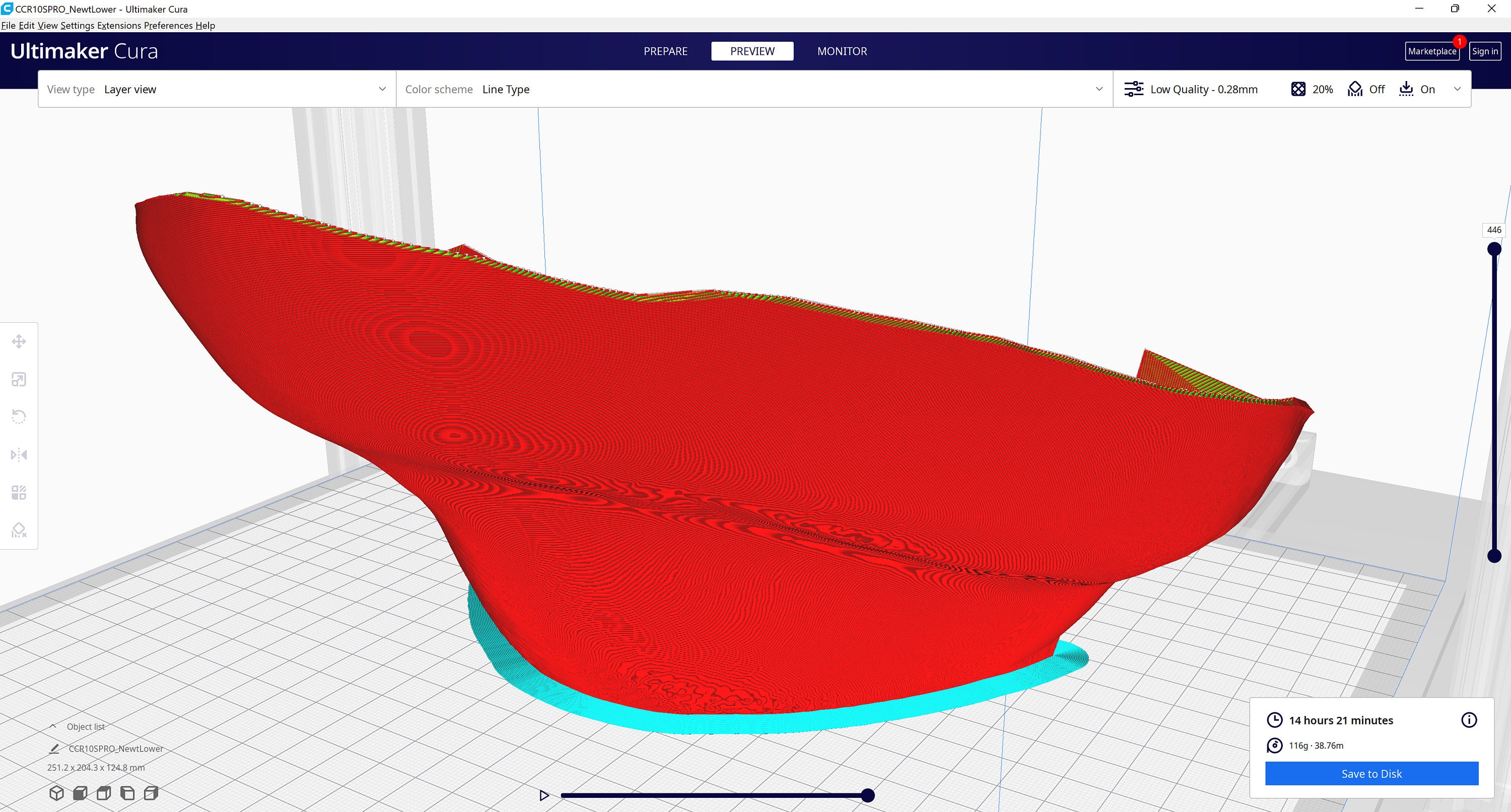Open the Extensions menu
1511x812 pixels.
tap(120, 25)
